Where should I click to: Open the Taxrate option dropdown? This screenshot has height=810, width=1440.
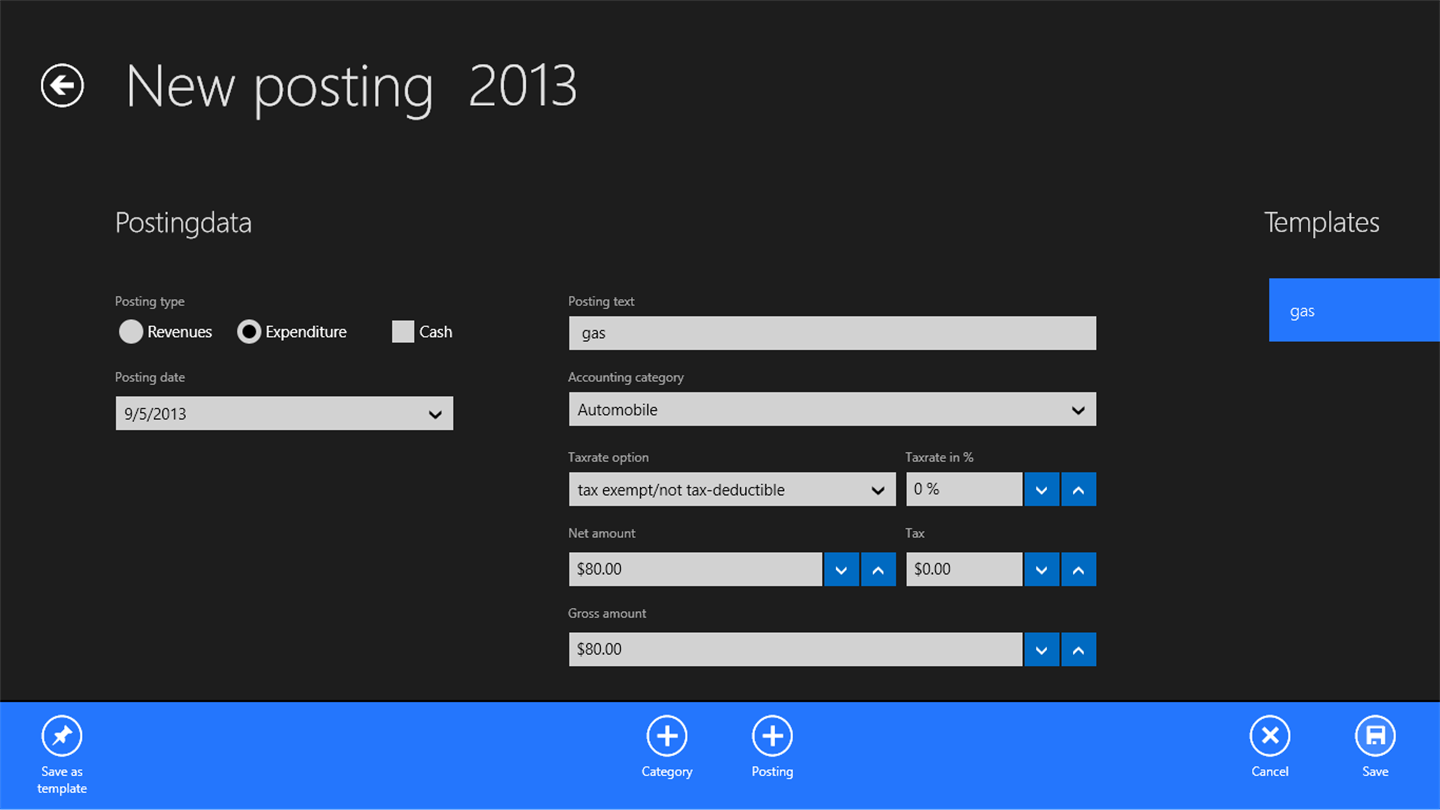coord(731,490)
